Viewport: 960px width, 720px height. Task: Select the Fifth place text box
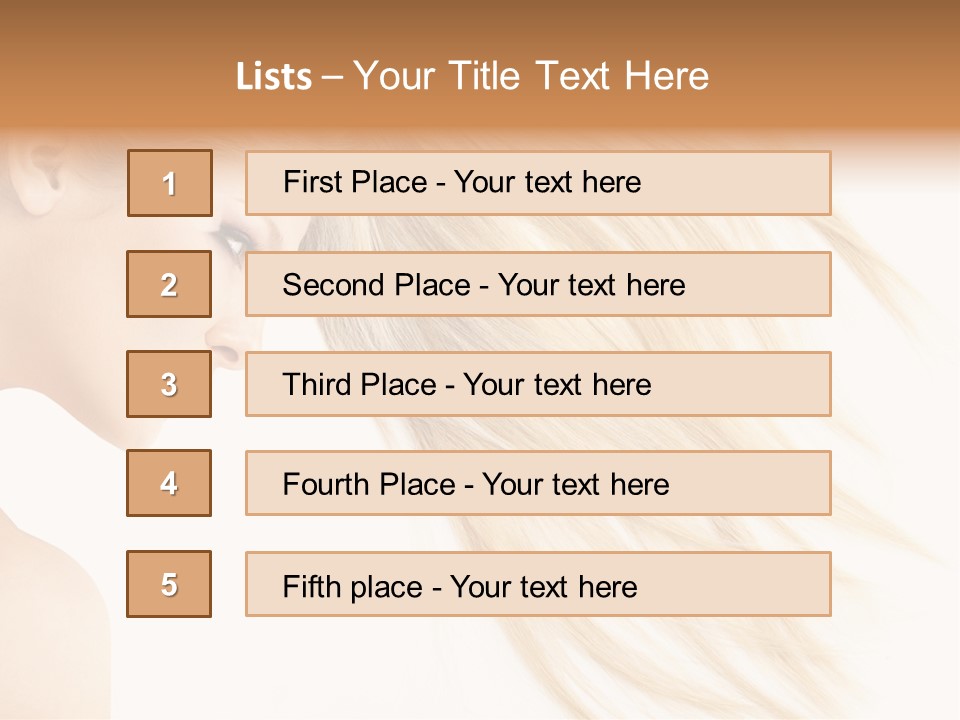point(538,584)
